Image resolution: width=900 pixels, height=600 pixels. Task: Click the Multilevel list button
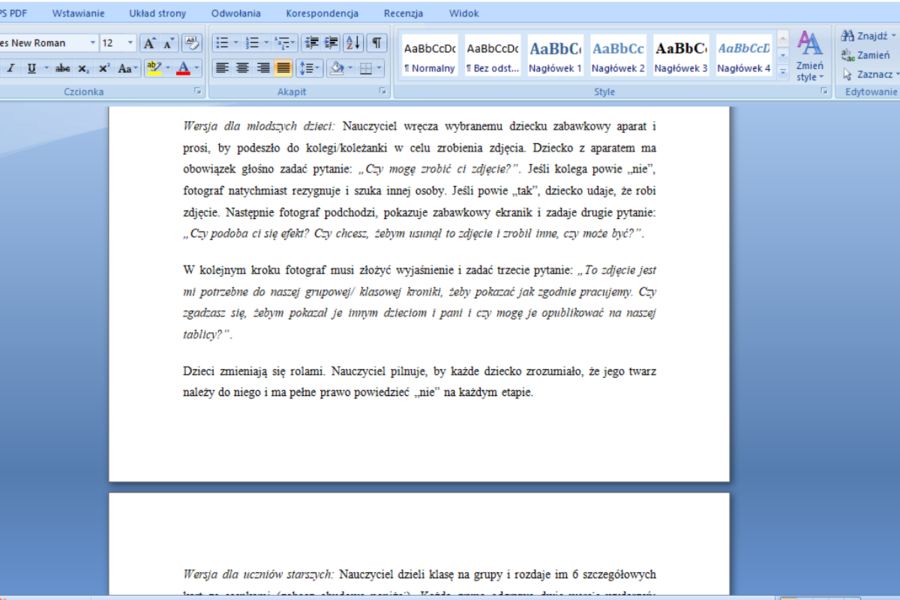pos(284,43)
